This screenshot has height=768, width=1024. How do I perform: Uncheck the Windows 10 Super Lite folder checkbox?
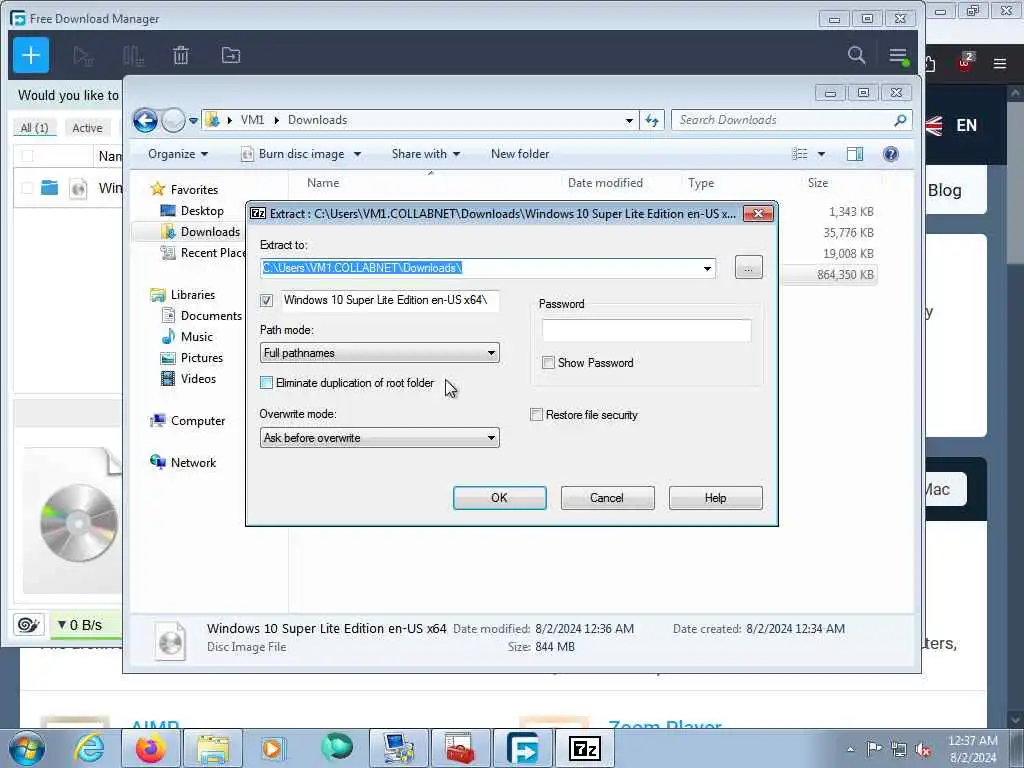tap(266, 300)
